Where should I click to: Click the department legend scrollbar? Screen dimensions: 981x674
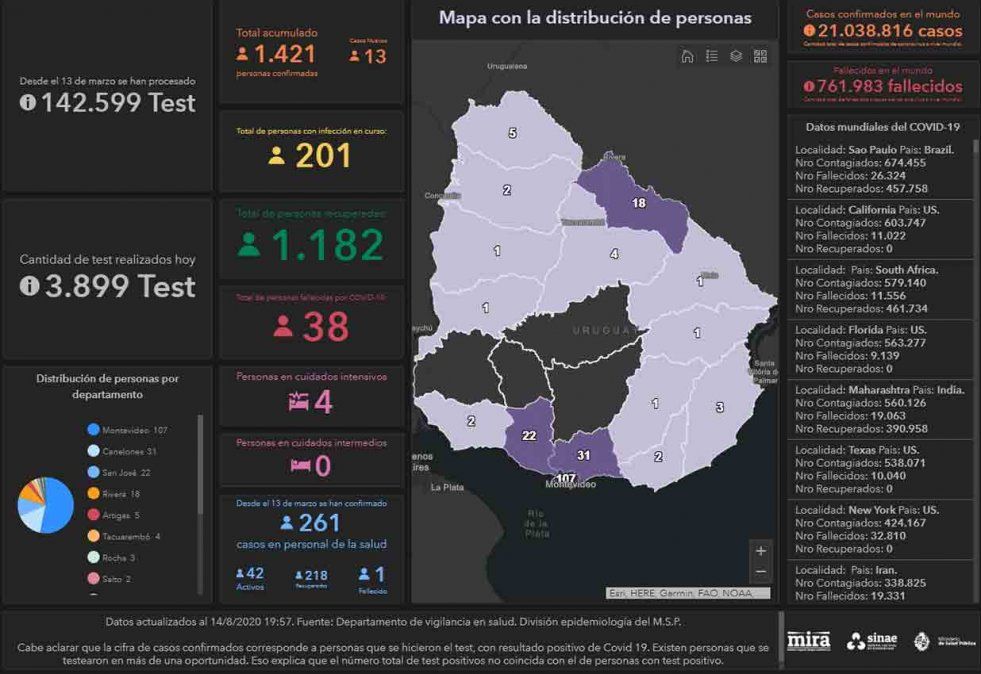click(x=200, y=470)
